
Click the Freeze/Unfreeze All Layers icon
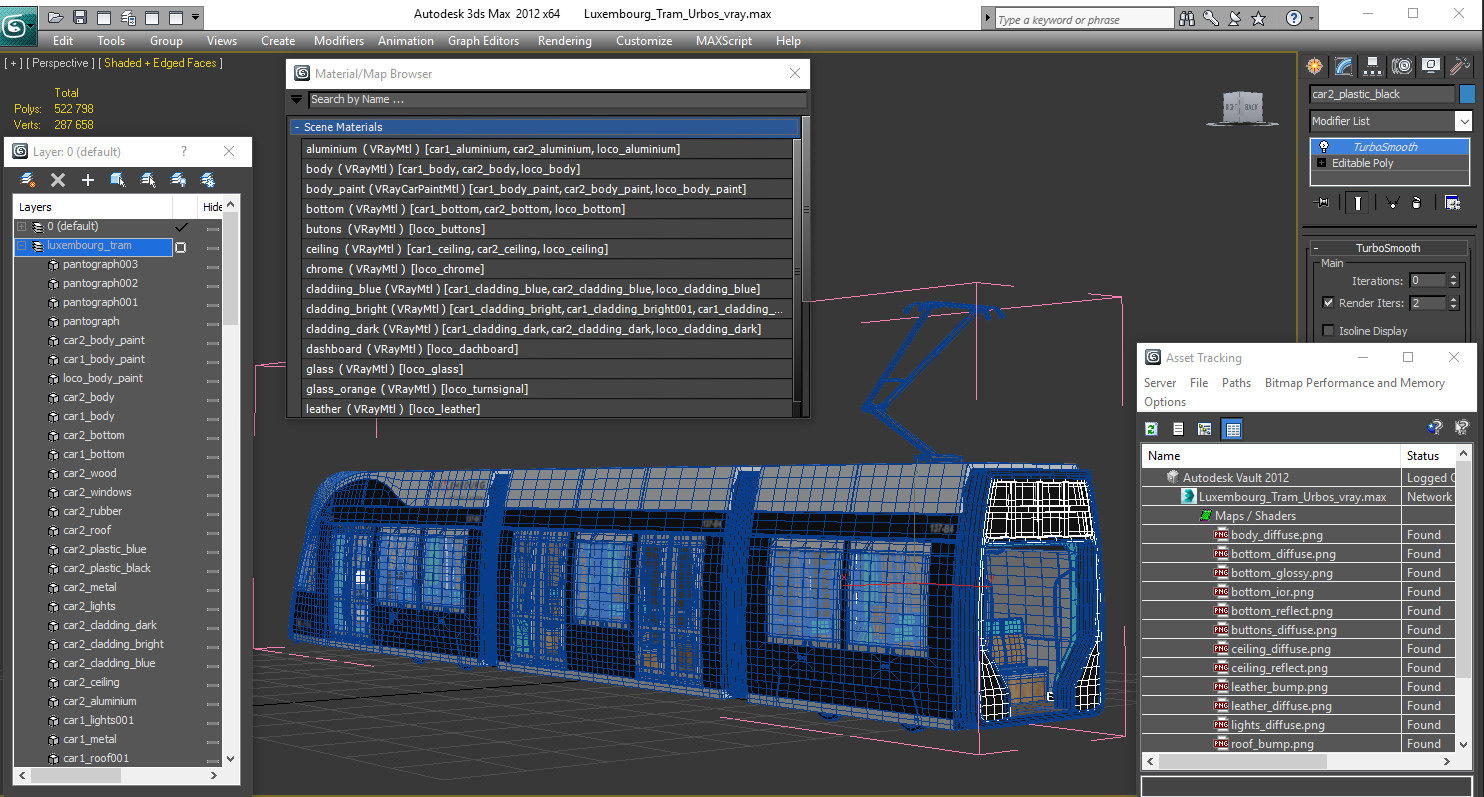click(208, 180)
